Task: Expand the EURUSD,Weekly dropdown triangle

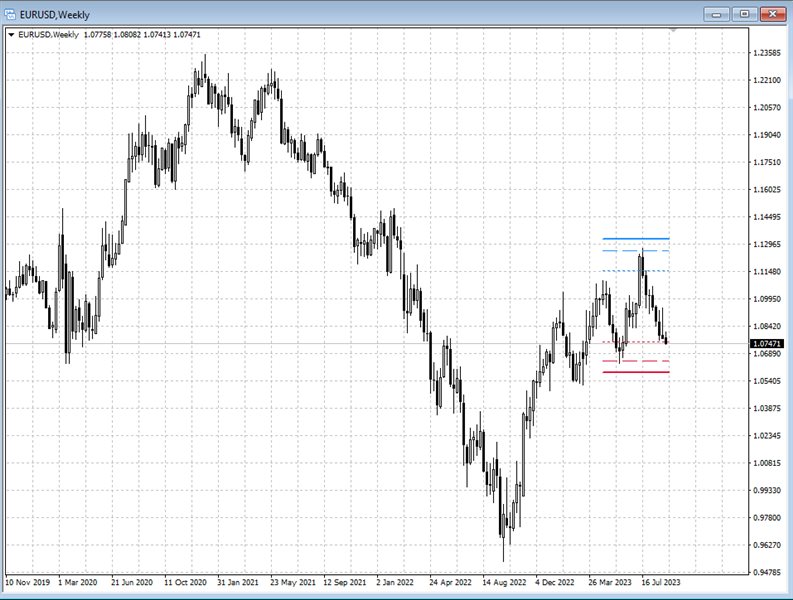Action: pyautogui.click(x=11, y=35)
